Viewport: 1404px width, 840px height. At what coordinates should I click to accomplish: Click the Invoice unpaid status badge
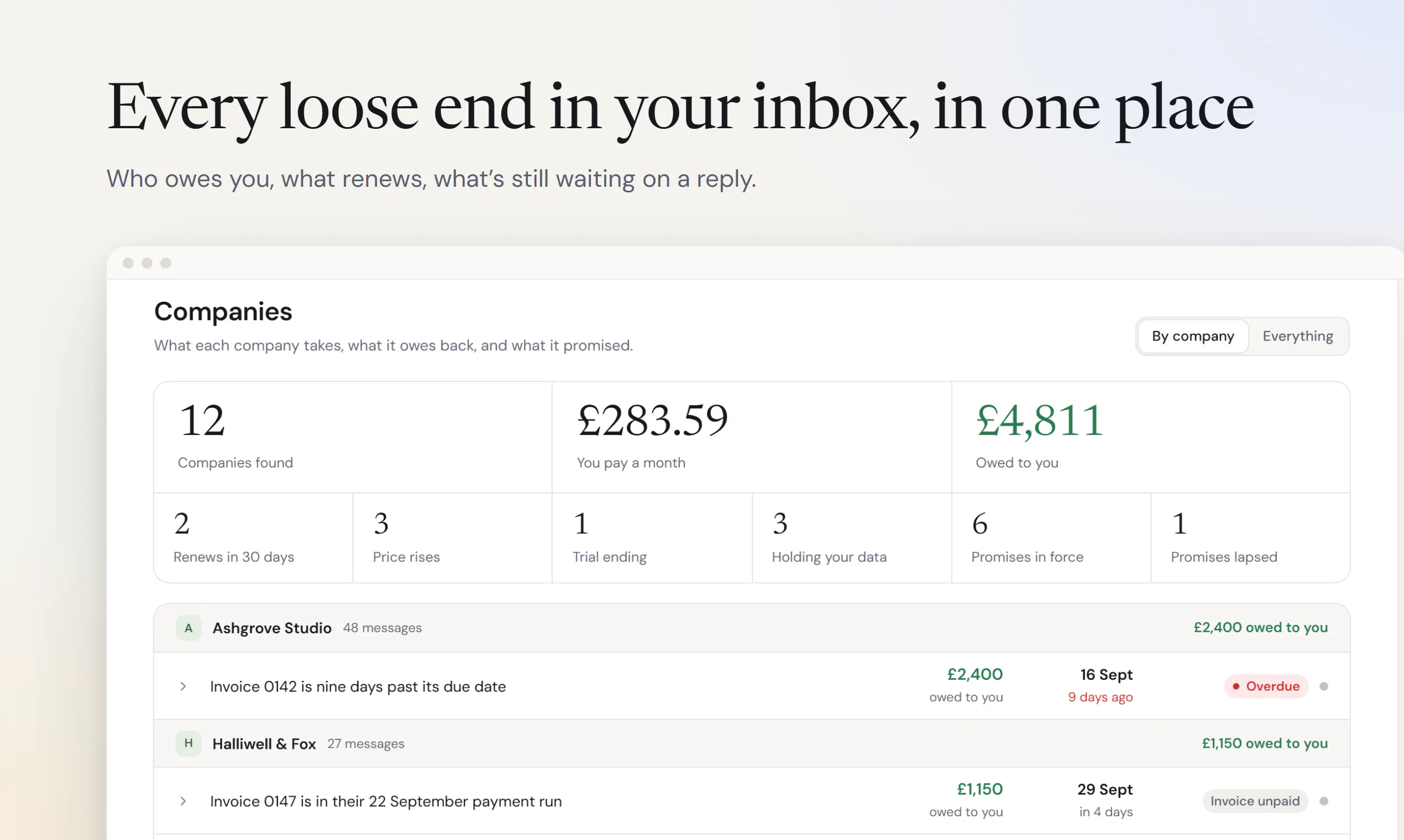click(1255, 801)
